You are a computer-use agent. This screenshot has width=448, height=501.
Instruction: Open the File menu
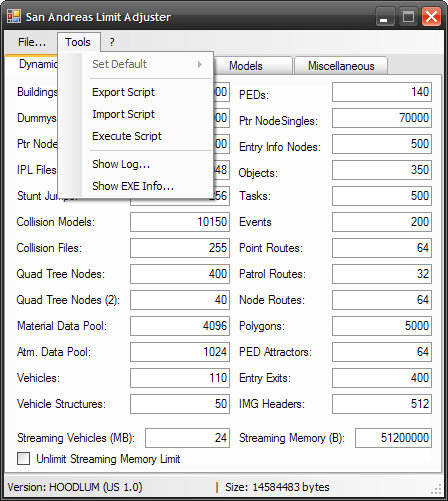click(x=32, y=42)
